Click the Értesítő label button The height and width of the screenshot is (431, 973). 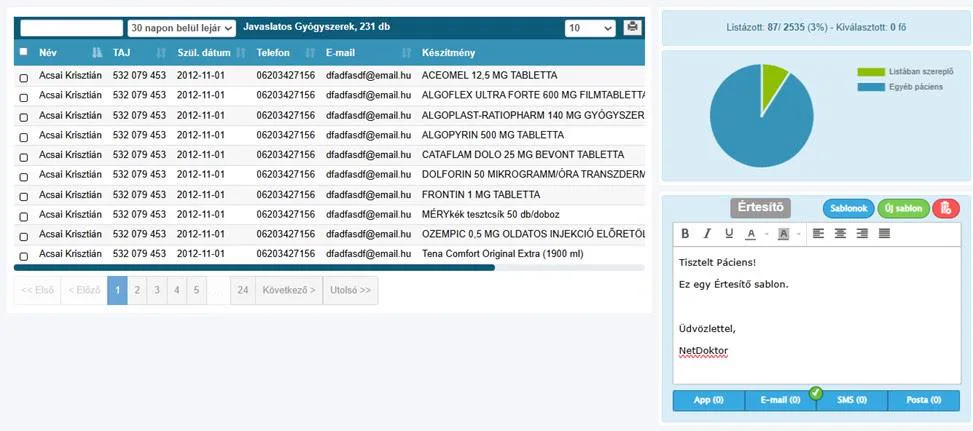coord(760,208)
